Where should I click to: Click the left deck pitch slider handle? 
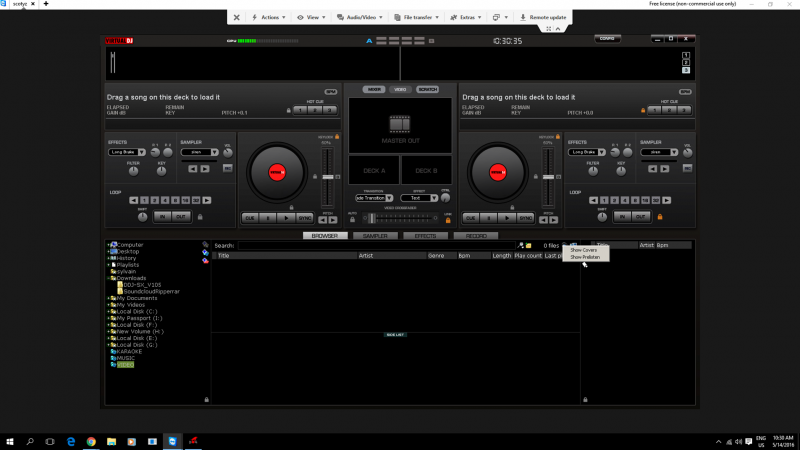click(x=328, y=177)
